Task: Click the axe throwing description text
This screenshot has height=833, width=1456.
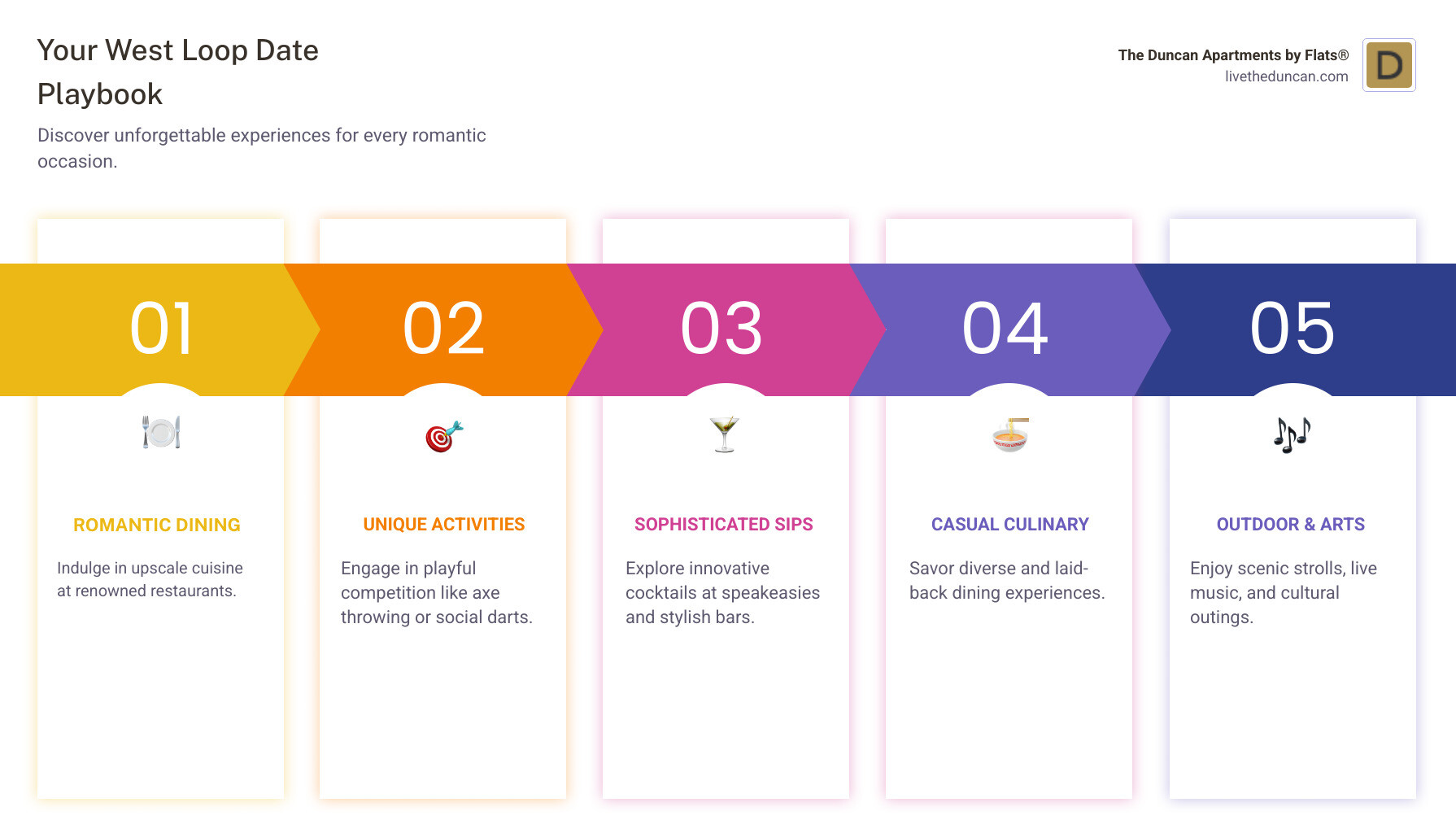Action: pos(436,593)
